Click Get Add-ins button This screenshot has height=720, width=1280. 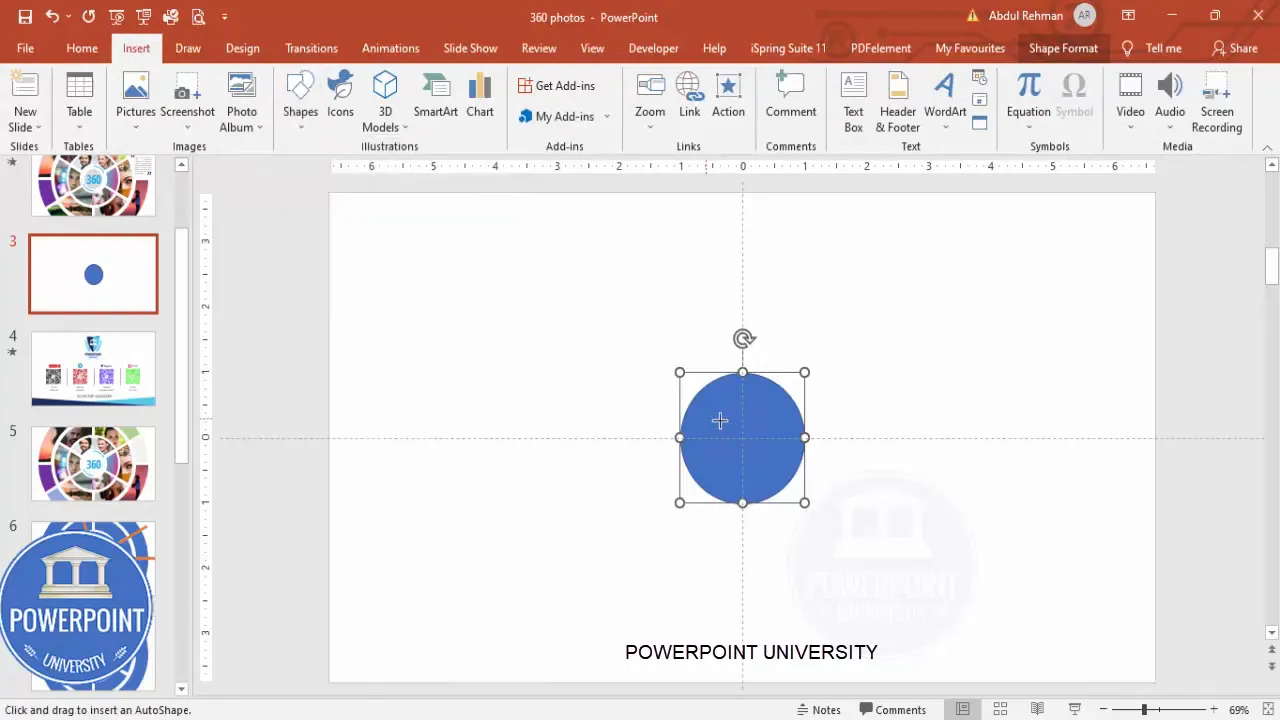pyautogui.click(x=557, y=86)
